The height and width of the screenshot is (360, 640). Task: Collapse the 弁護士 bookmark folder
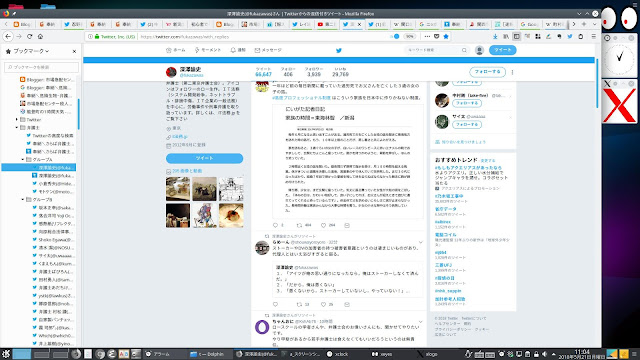[17, 127]
